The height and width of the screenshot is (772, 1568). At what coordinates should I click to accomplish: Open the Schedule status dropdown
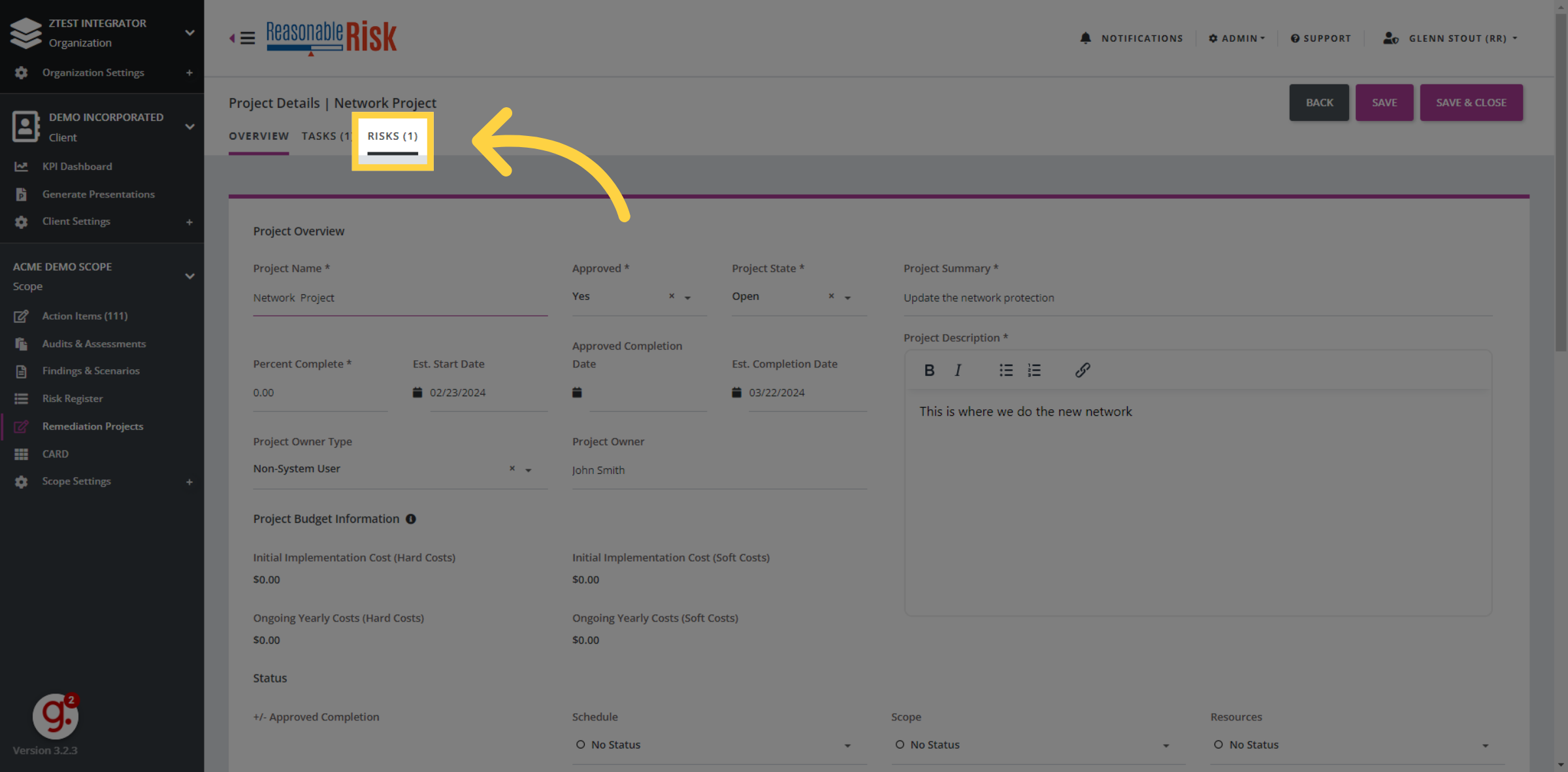pos(719,745)
